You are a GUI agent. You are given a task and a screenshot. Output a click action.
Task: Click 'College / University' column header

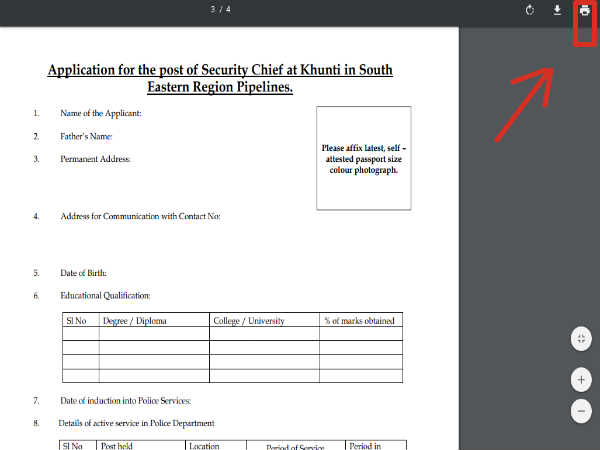[x=249, y=321]
